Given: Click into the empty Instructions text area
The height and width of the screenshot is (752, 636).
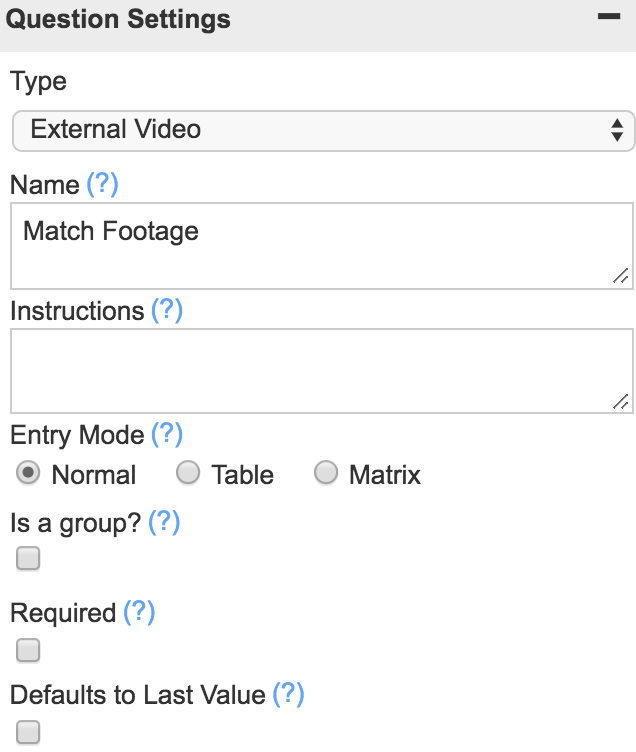Looking at the screenshot, I should pos(322,371).
